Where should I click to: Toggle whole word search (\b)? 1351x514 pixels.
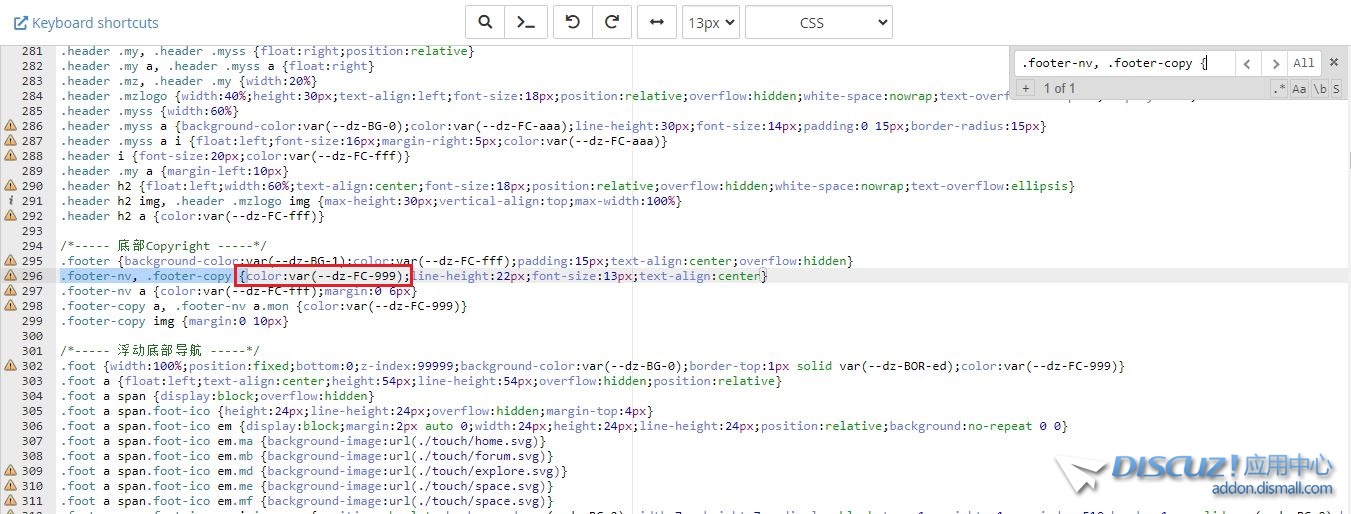(1319, 89)
